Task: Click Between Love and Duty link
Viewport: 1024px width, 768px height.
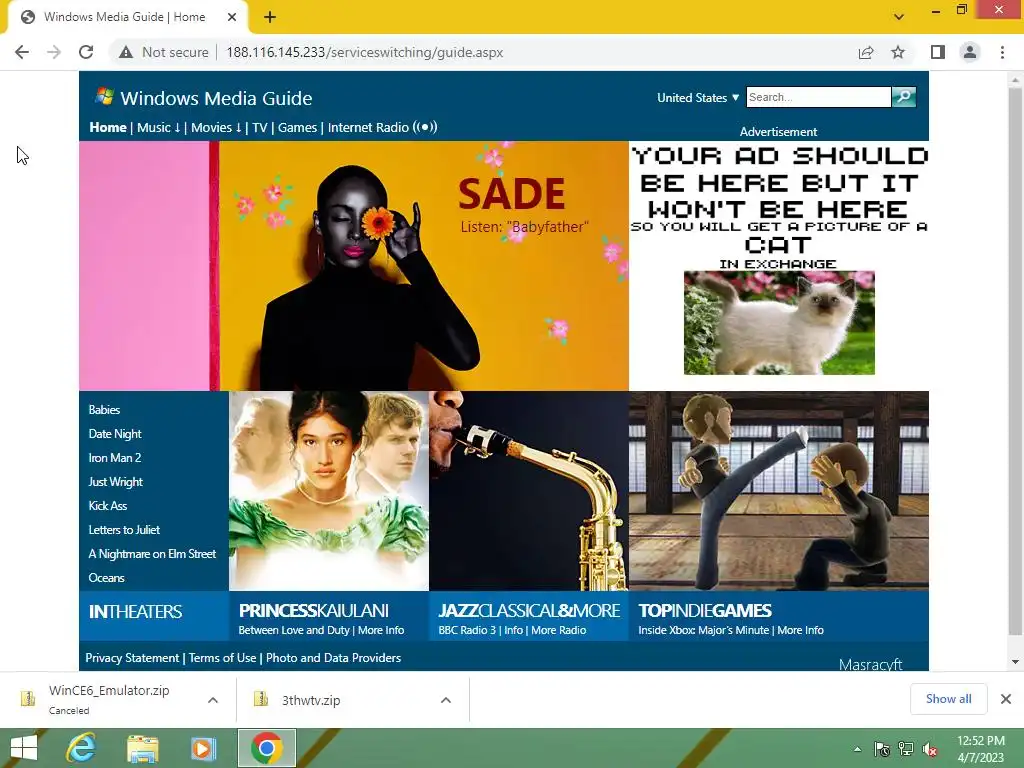Action: coord(294,630)
